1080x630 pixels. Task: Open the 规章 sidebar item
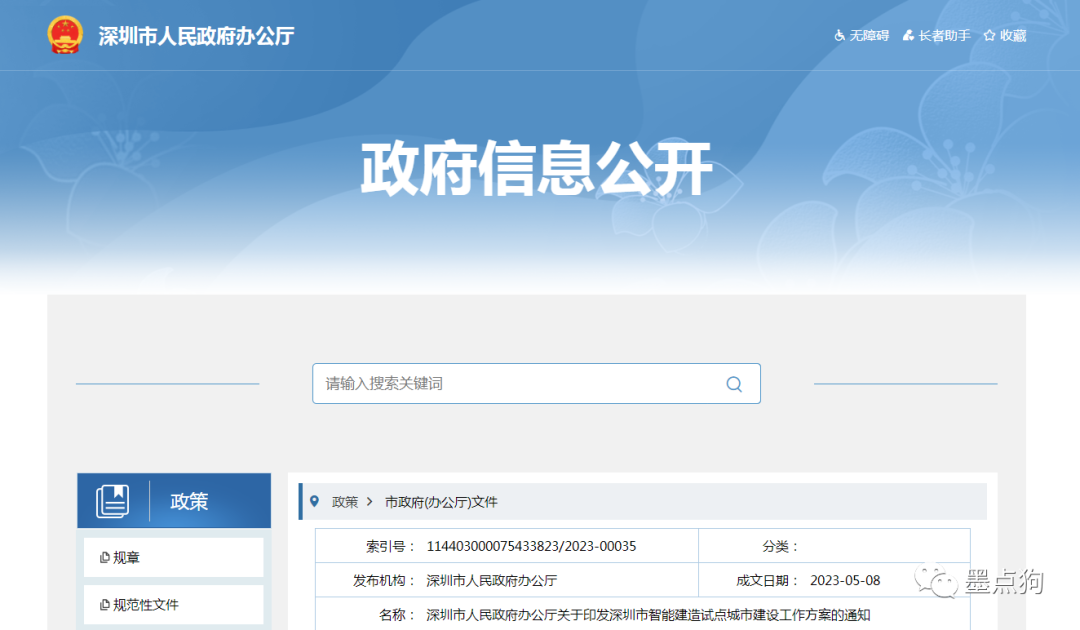coord(127,558)
